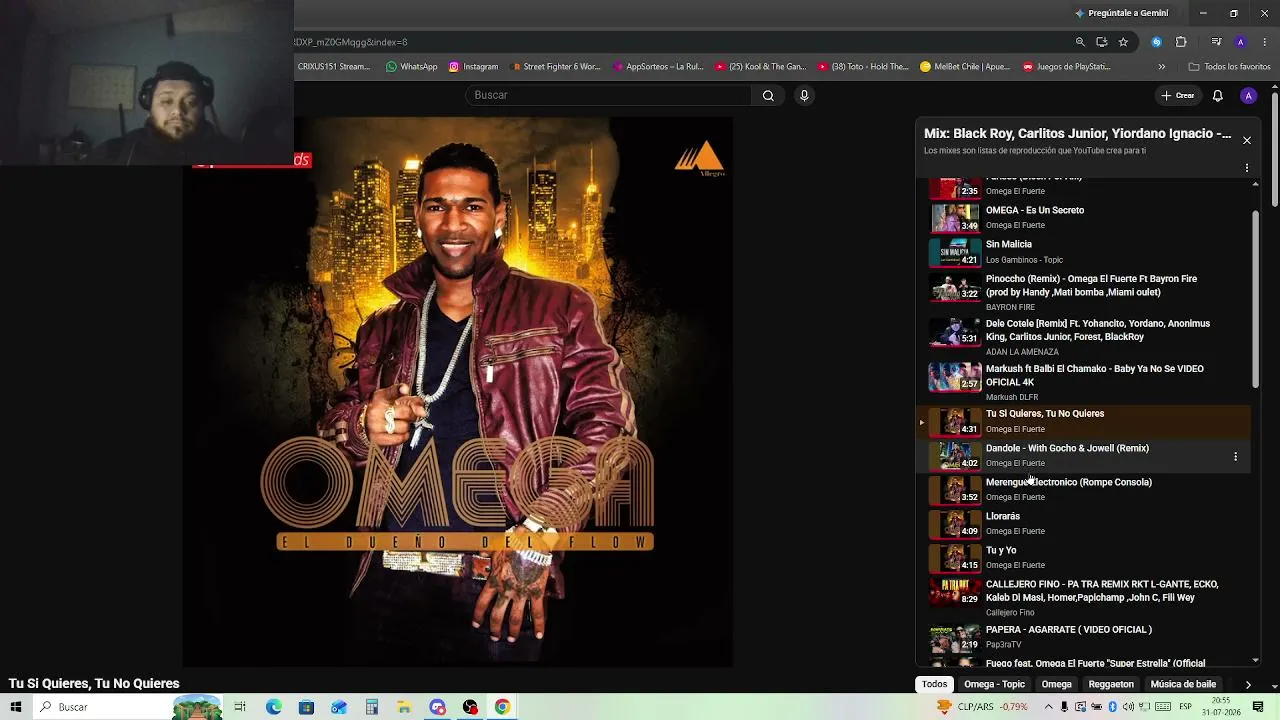Select the Música de baile filter chip

click(x=1183, y=684)
